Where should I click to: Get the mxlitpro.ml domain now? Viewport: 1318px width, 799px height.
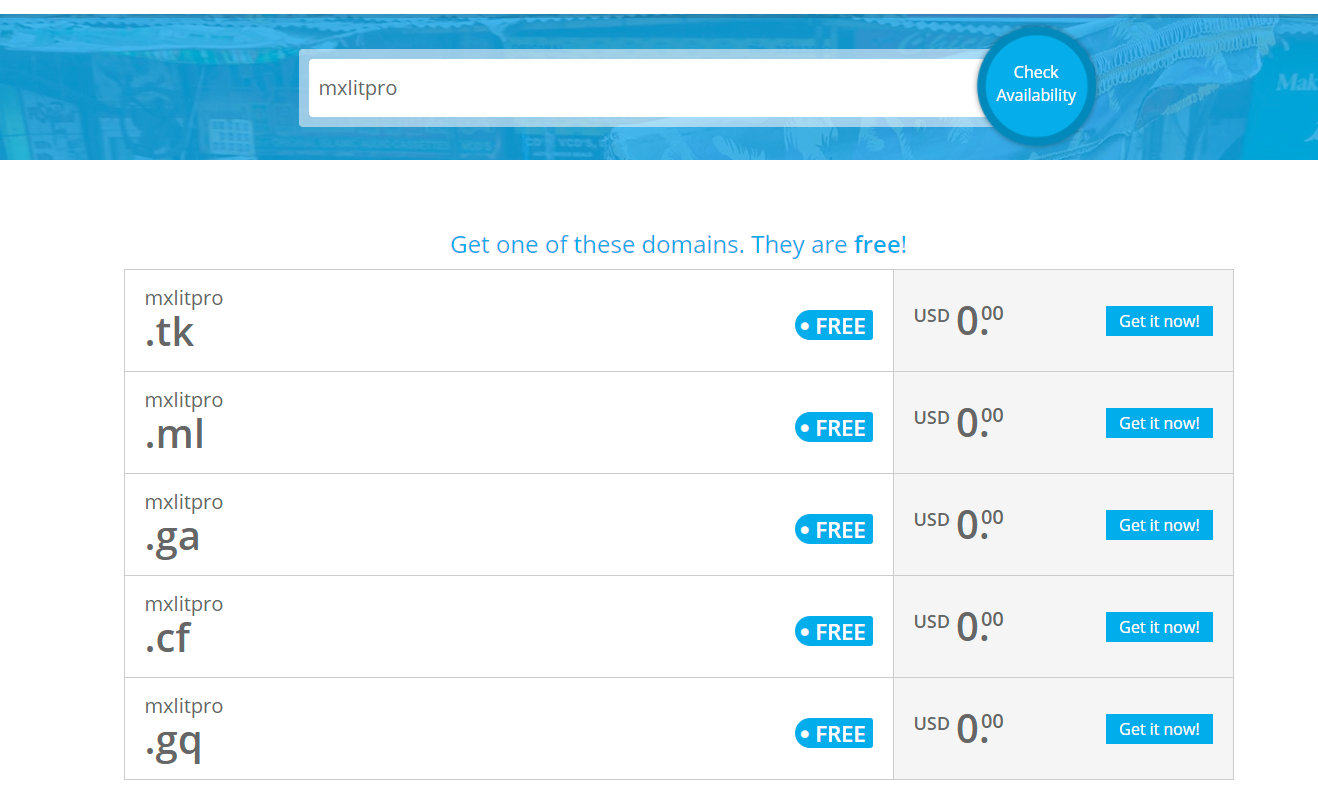[x=1158, y=423]
